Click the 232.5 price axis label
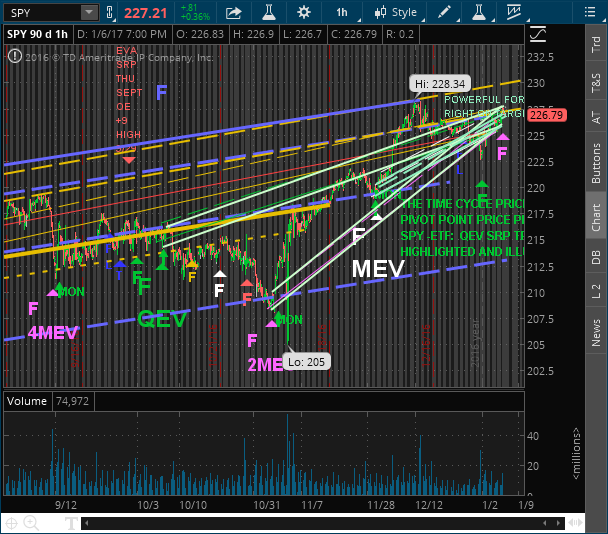This screenshot has width=608, height=534. click(541, 57)
